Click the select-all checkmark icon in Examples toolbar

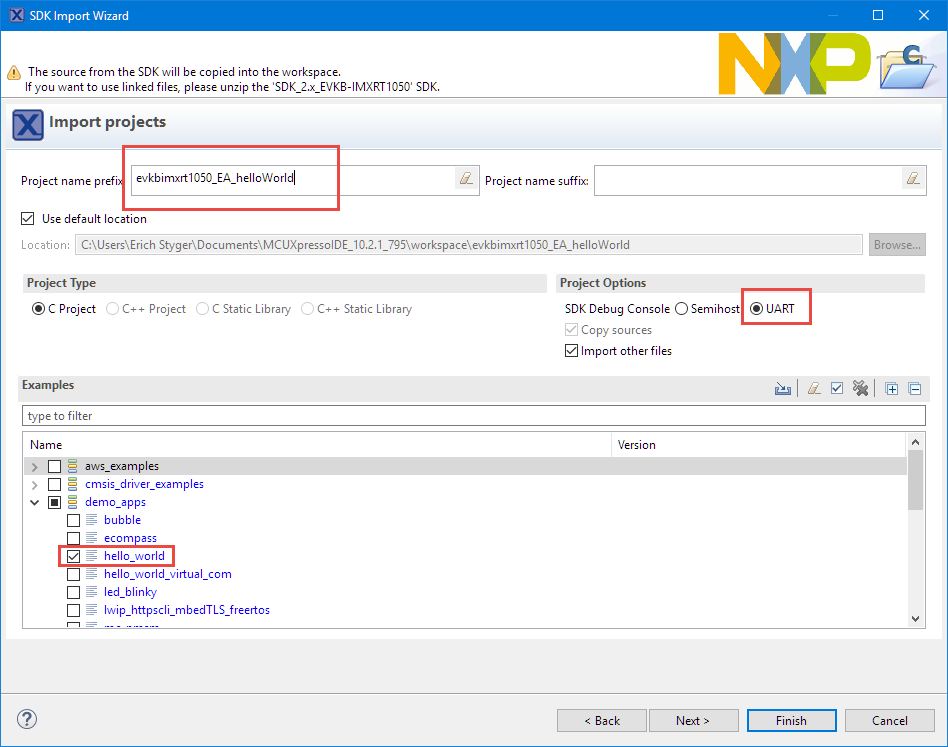pyautogui.click(x=837, y=389)
